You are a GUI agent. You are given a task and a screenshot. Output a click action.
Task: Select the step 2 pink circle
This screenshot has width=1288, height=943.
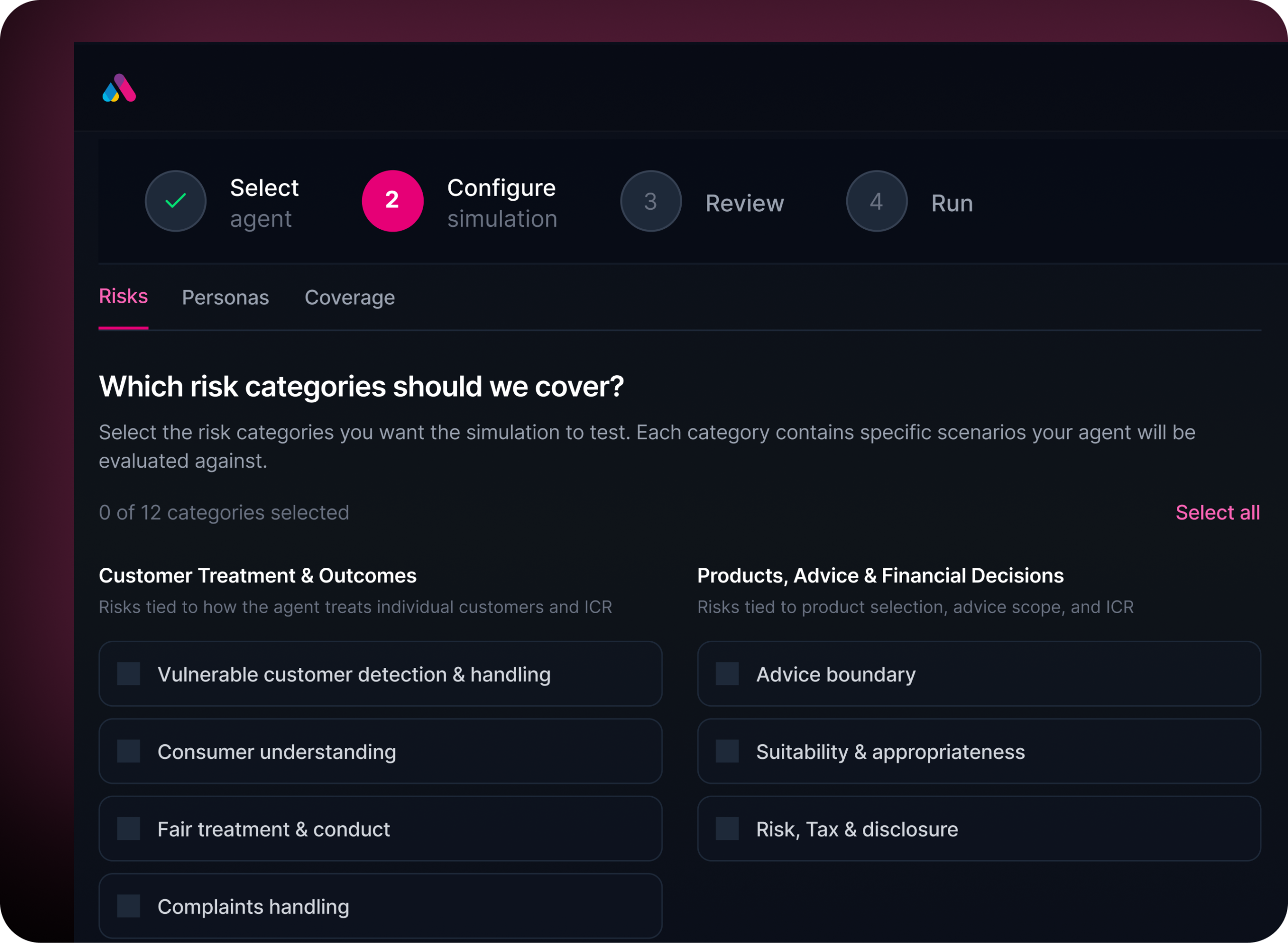pos(392,201)
